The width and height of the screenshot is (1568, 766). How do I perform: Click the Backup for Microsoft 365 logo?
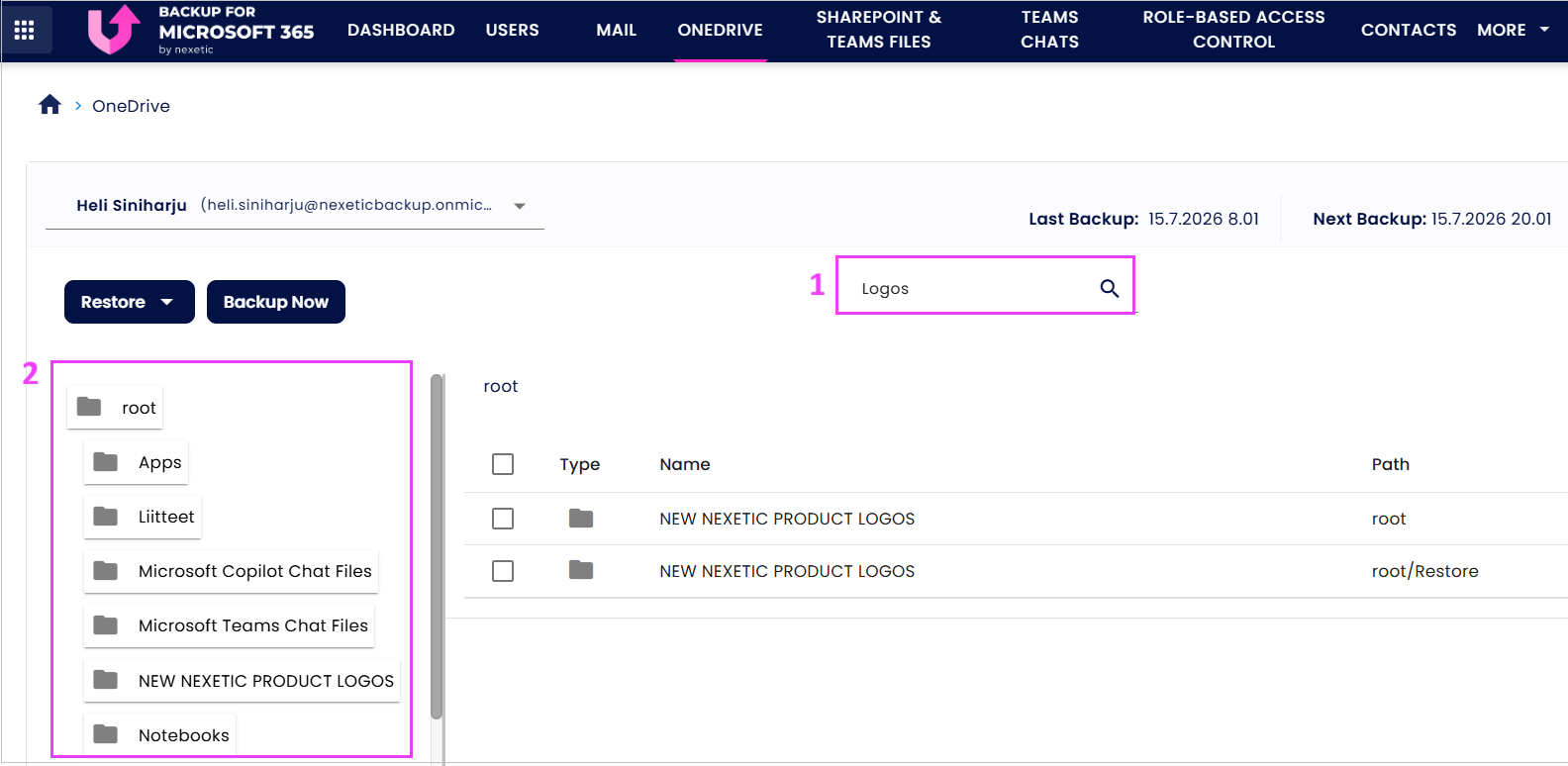(x=201, y=30)
